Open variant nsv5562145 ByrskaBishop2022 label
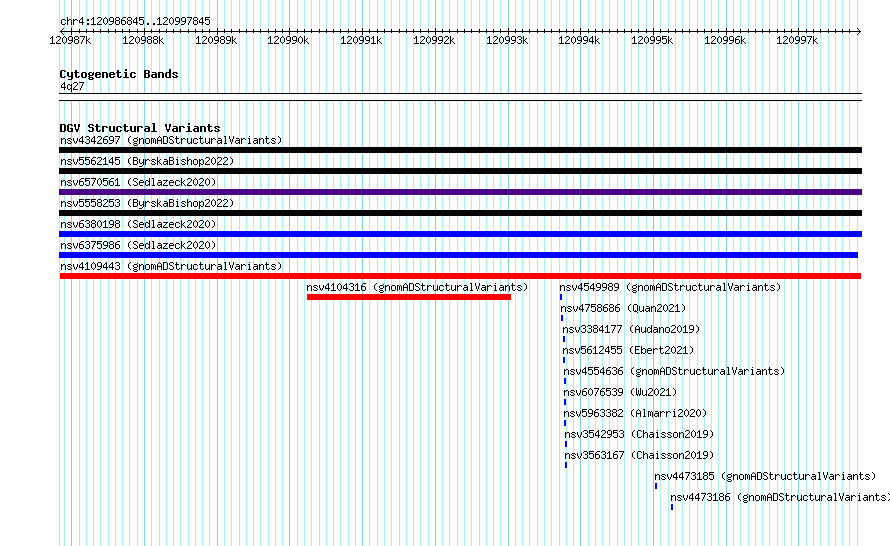The width and height of the screenshot is (890, 546). (x=147, y=161)
